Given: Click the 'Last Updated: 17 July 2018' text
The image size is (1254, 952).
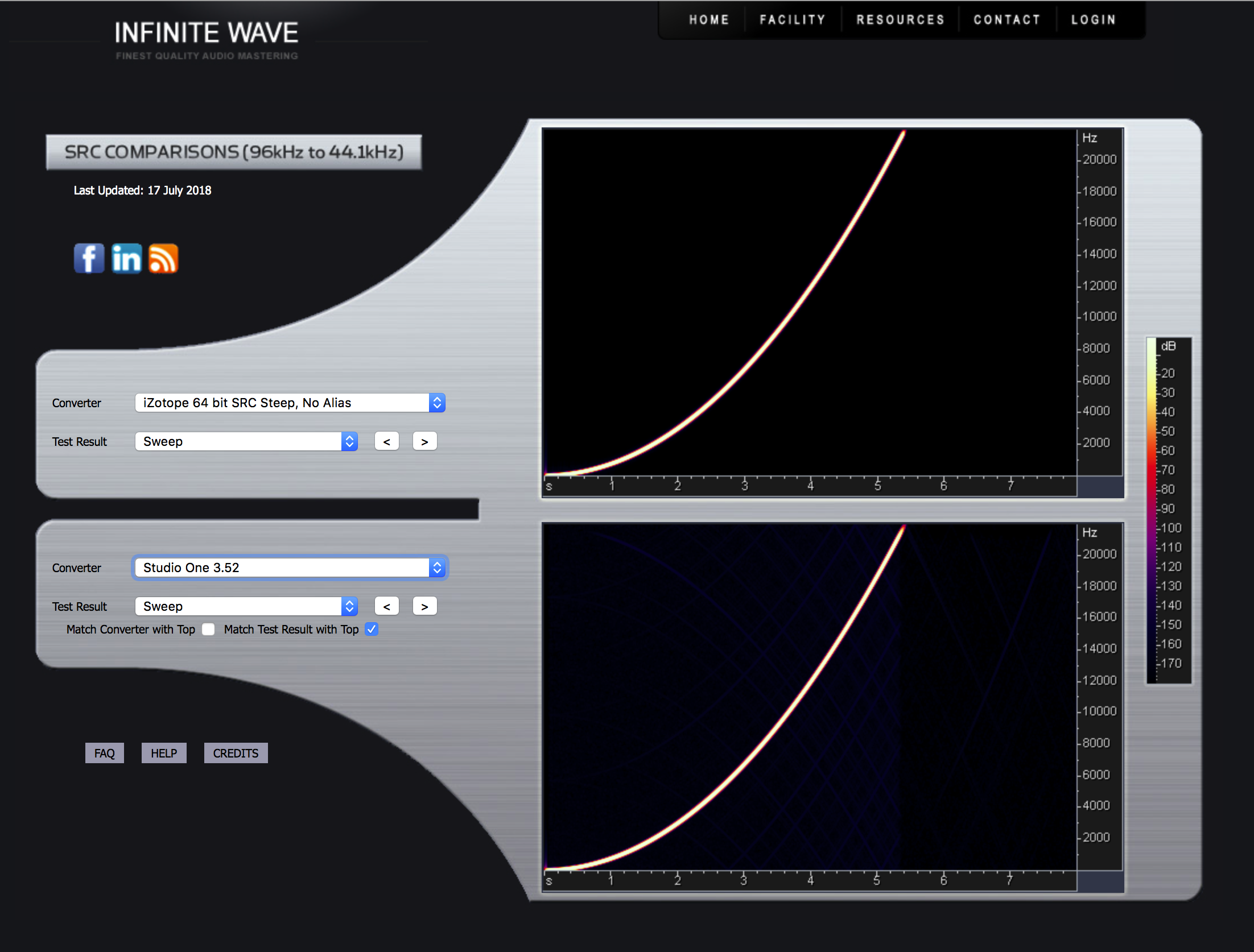Looking at the screenshot, I should (142, 191).
